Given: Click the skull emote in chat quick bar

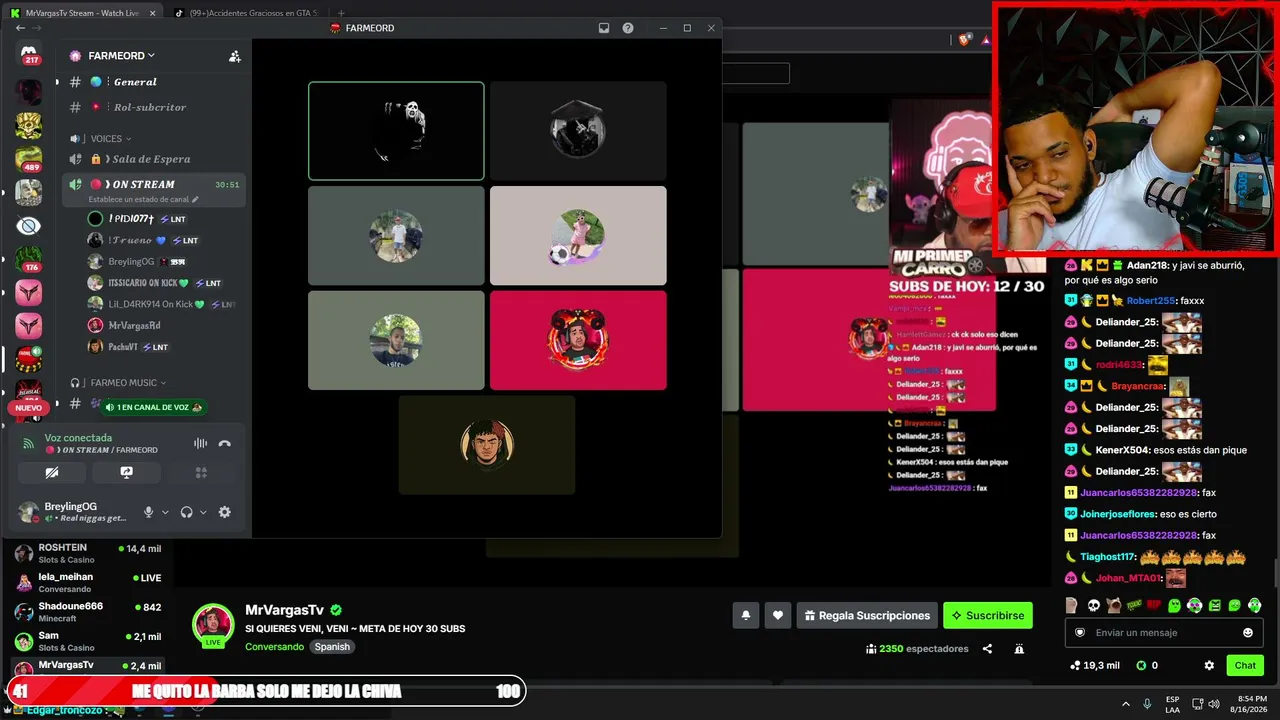Looking at the screenshot, I should coord(1093,605).
